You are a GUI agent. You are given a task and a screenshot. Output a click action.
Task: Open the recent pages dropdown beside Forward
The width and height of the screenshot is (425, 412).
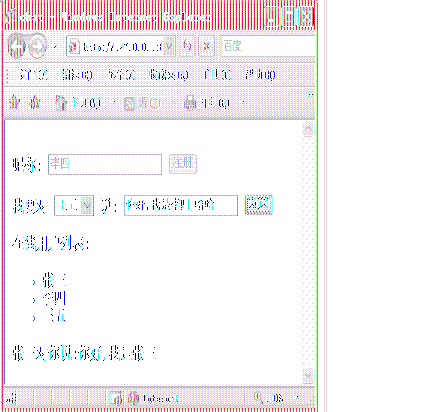coord(56,47)
